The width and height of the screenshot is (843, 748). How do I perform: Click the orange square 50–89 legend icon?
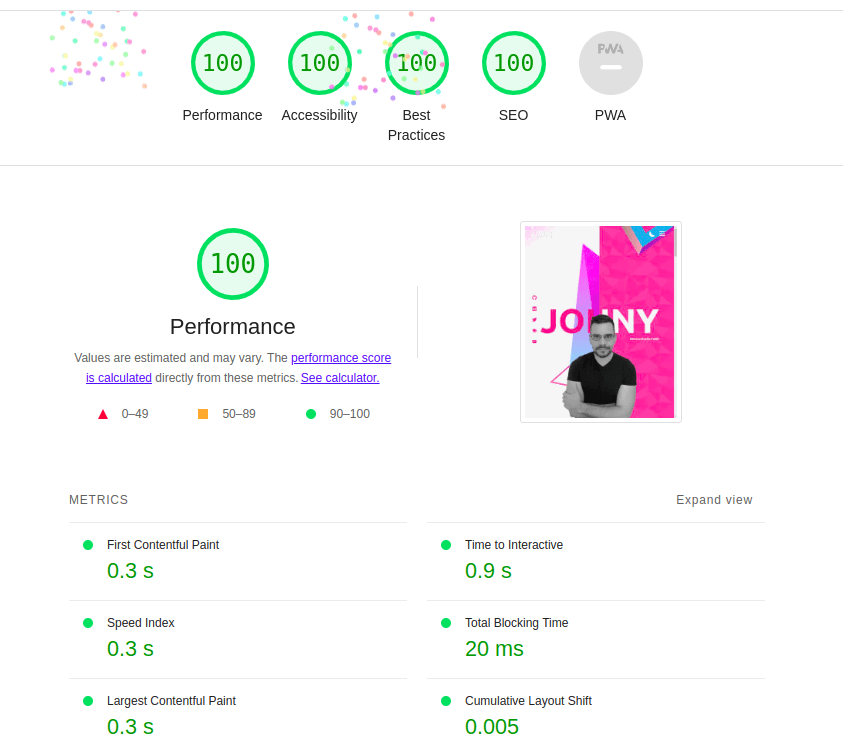(203, 414)
